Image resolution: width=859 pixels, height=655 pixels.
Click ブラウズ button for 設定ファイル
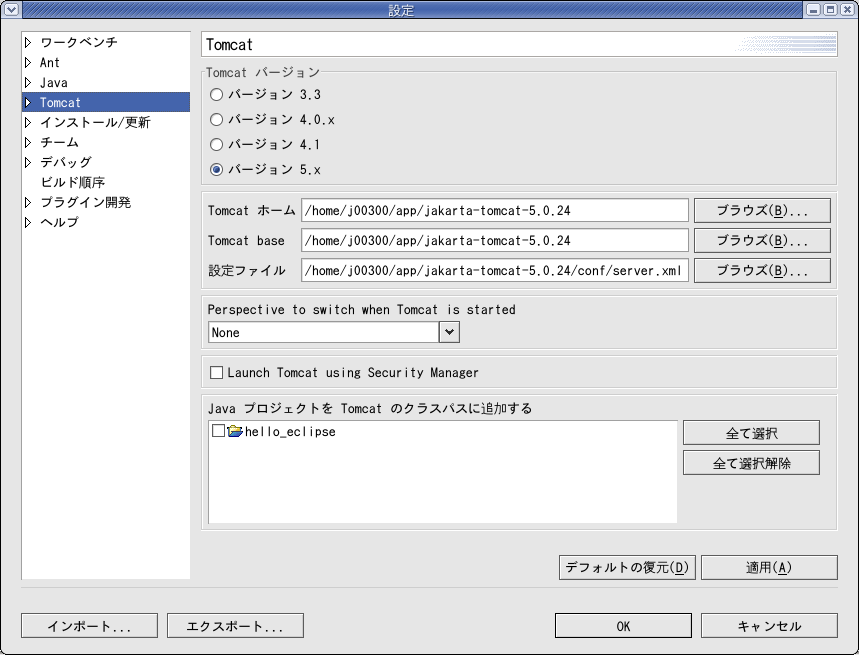point(762,271)
